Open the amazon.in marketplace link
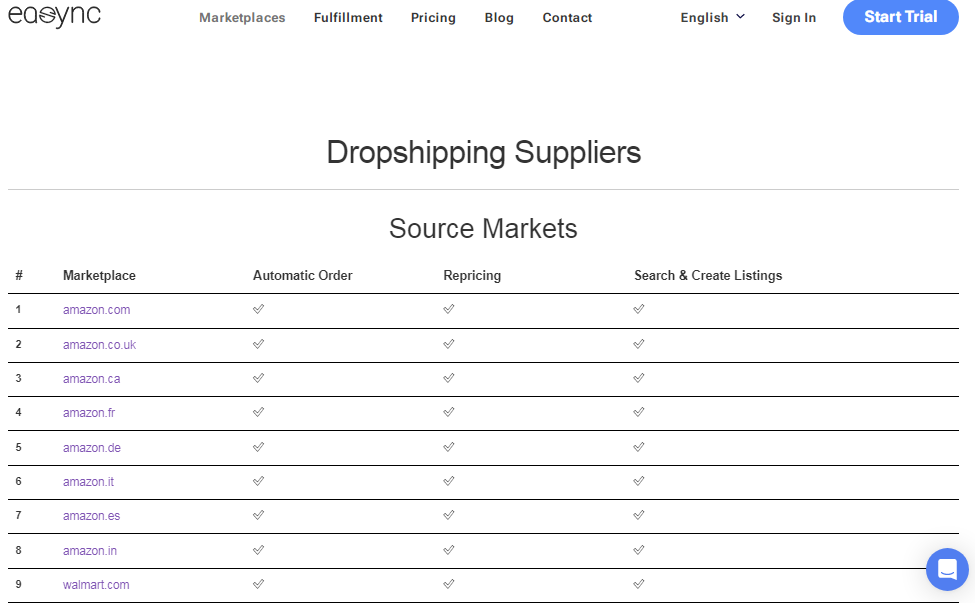This screenshot has height=603, width=975. [x=90, y=551]
